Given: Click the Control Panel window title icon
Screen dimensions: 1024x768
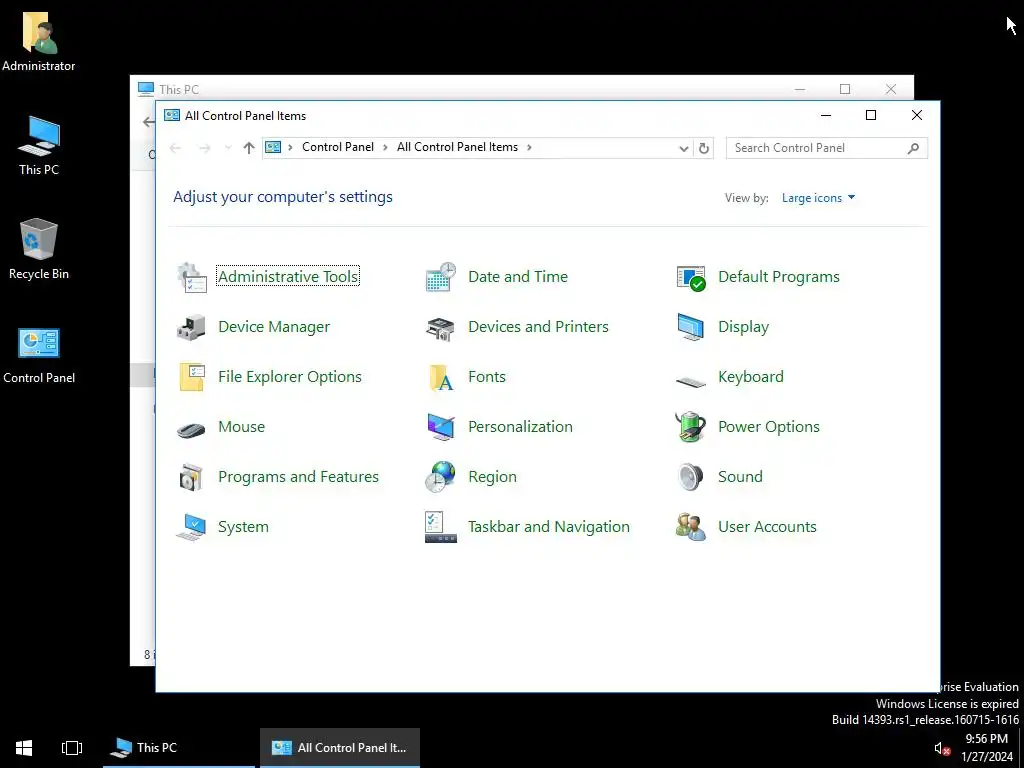Looking at the screenshot, I should [x=172, y=116].
